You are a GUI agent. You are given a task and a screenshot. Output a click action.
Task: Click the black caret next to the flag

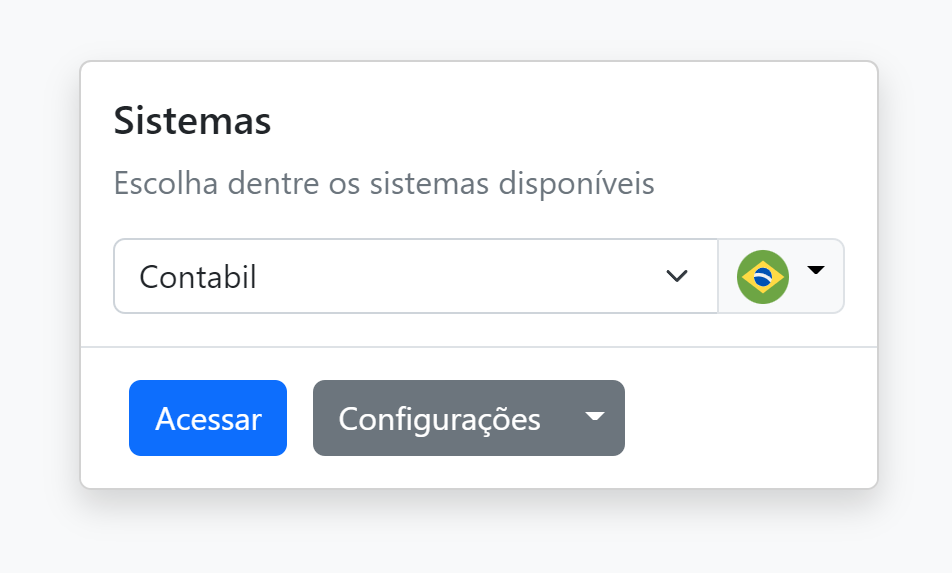coord(816,270)
